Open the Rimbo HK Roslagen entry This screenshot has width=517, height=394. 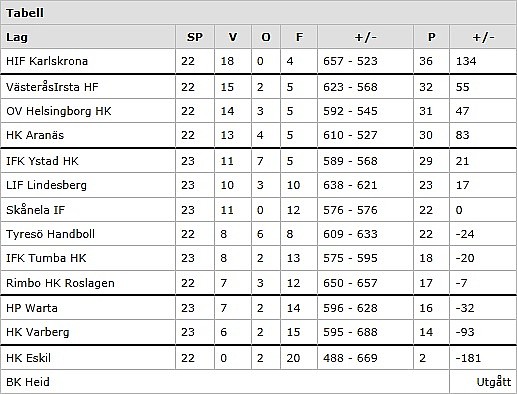point(60,283)
